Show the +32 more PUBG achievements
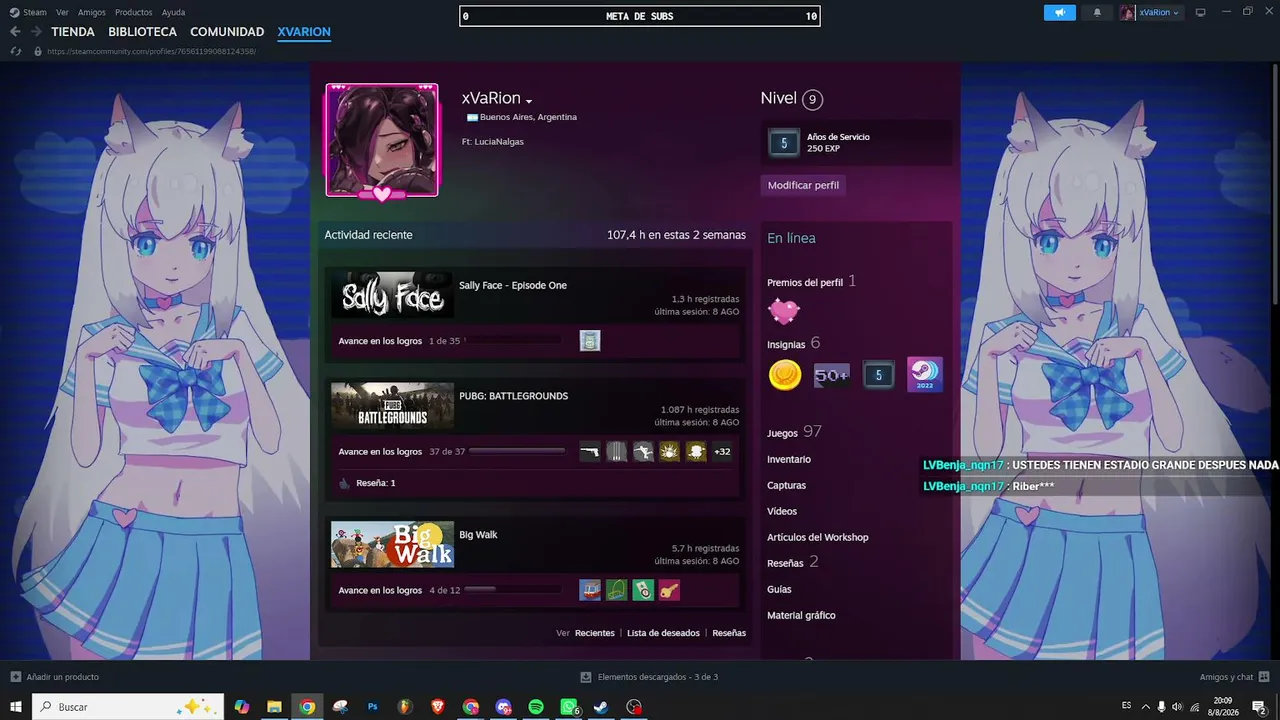The image size is (1280, 720). tap(722, 451)
